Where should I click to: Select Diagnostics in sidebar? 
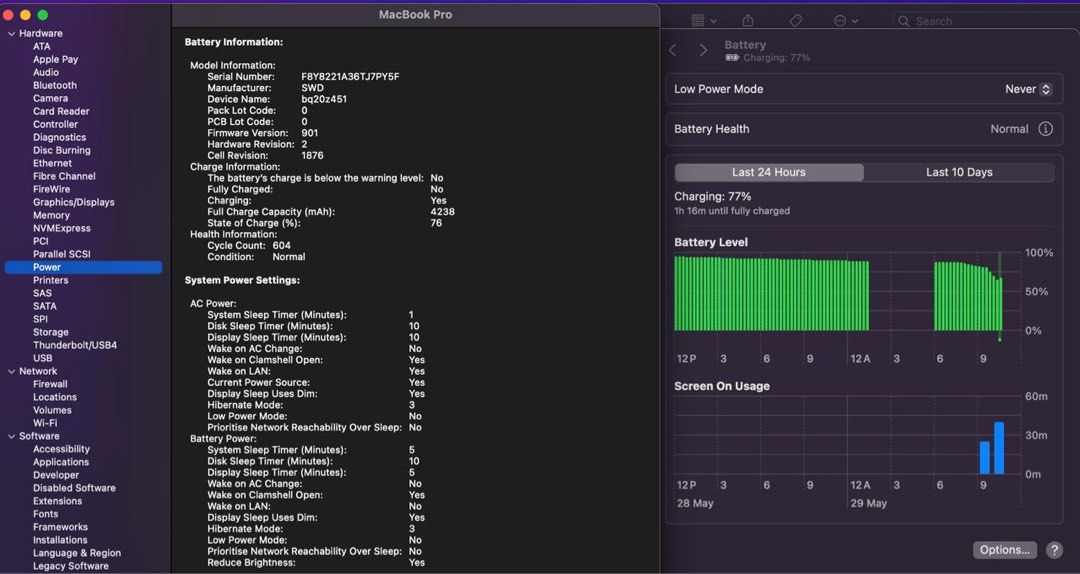59,137
